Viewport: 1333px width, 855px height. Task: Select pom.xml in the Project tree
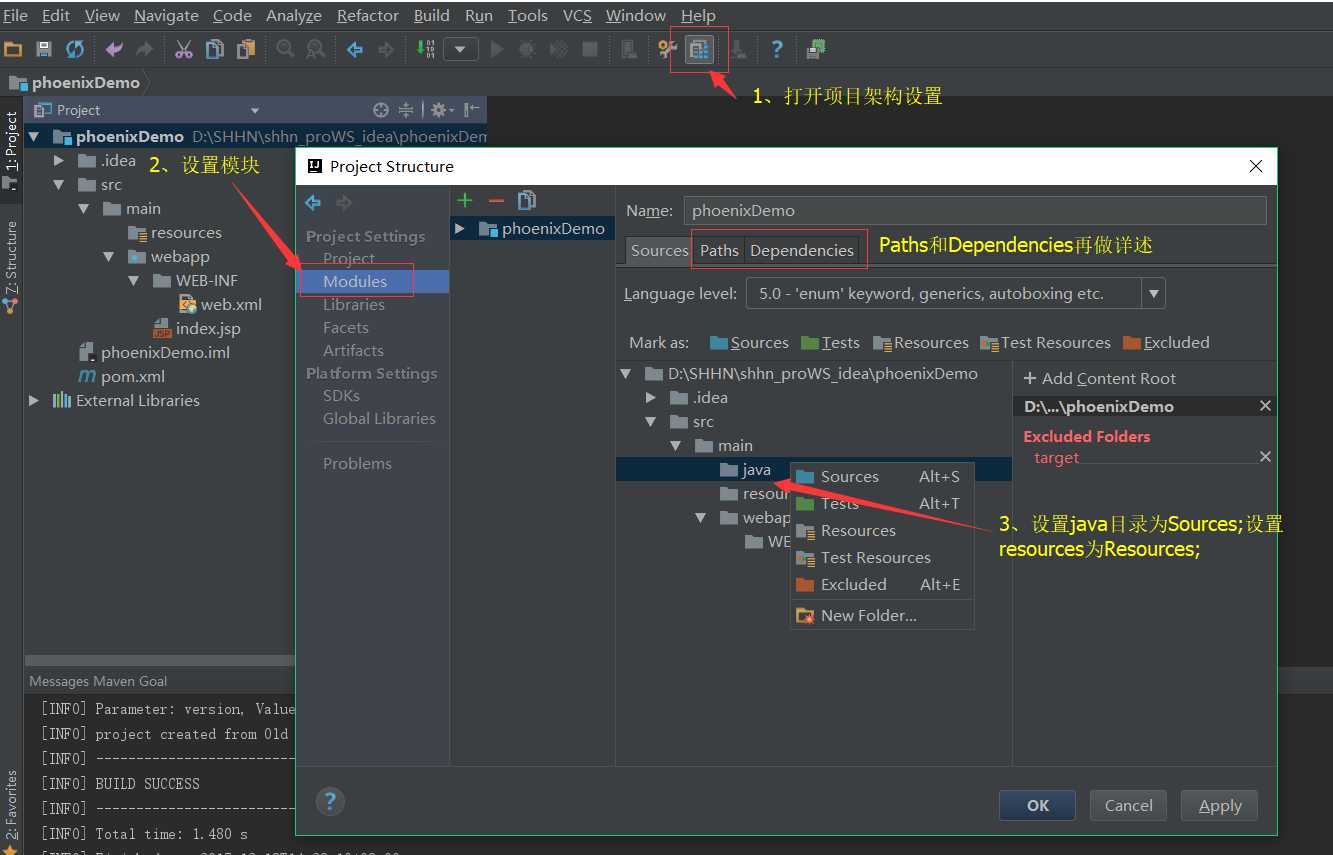121,377
